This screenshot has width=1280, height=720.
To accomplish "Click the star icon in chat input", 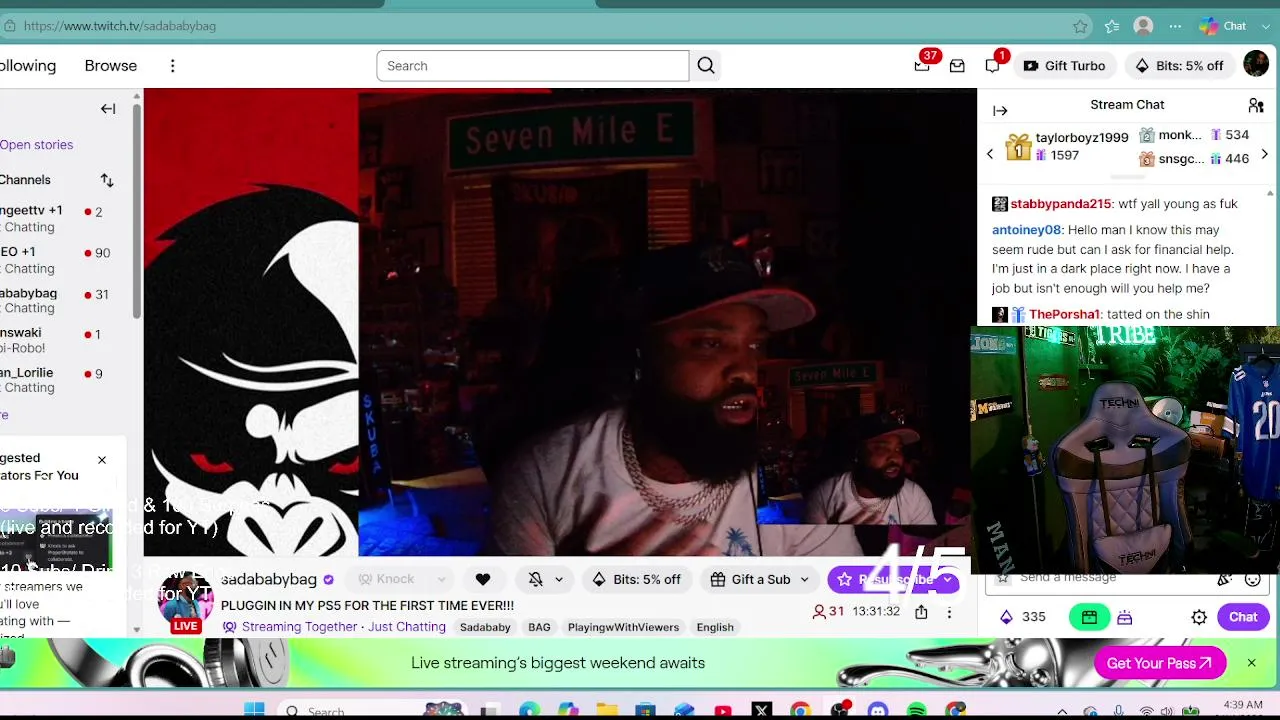I will 1003,578.
